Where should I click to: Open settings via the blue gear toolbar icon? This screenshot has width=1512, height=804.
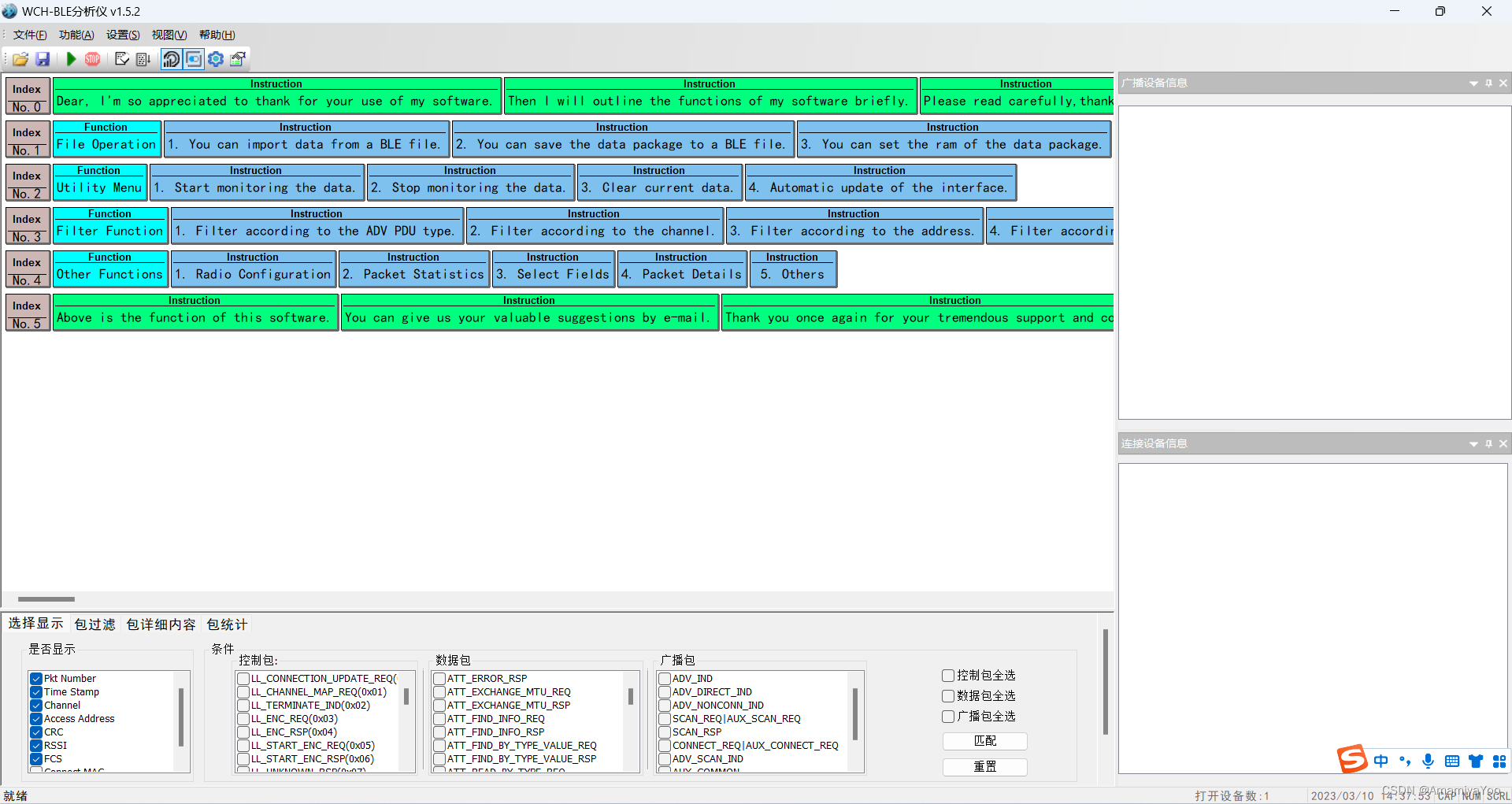click(215, 59)
